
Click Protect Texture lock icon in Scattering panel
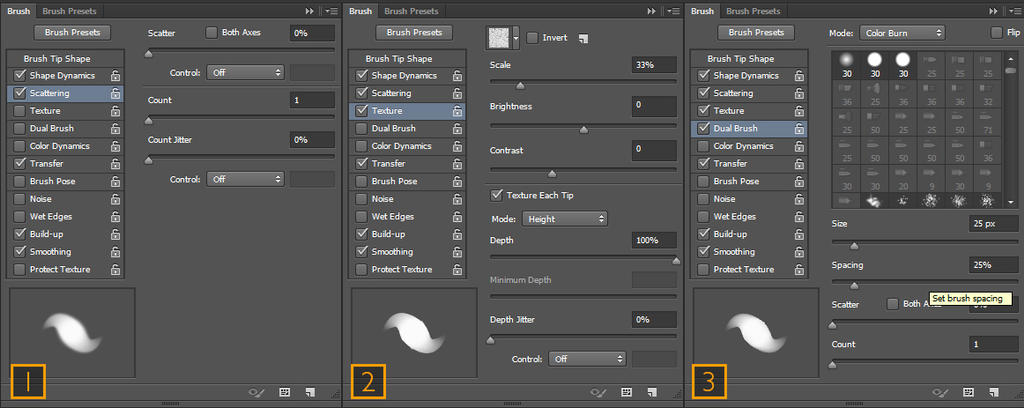pos(116,270)
